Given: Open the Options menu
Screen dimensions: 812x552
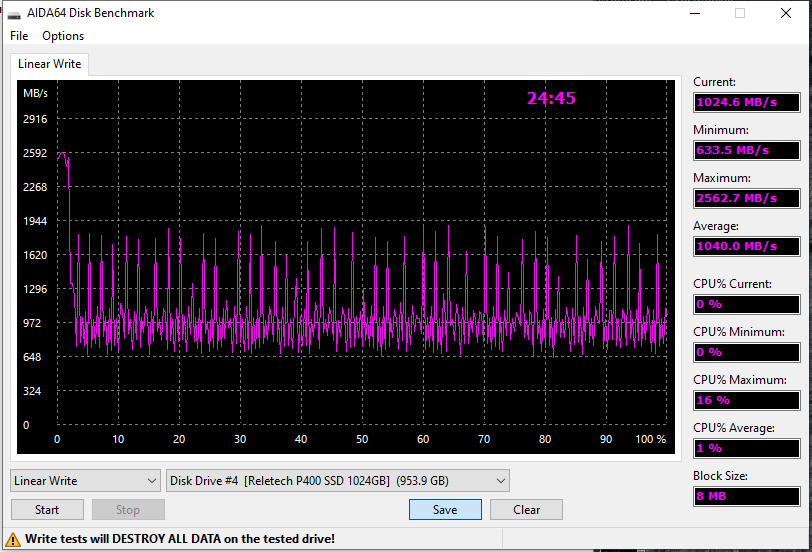Looking at the screenshot, I should 63,36.
